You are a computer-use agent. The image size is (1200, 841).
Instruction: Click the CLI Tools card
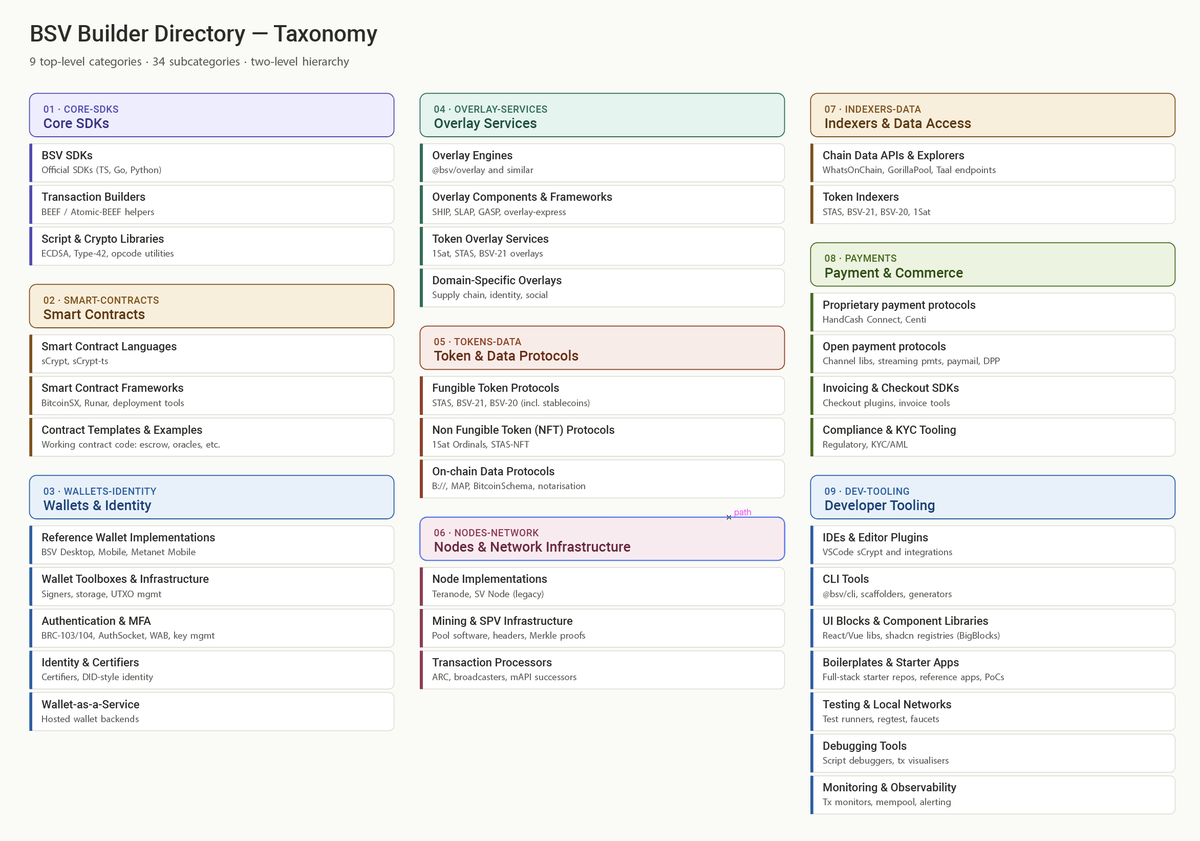point(993,586)
